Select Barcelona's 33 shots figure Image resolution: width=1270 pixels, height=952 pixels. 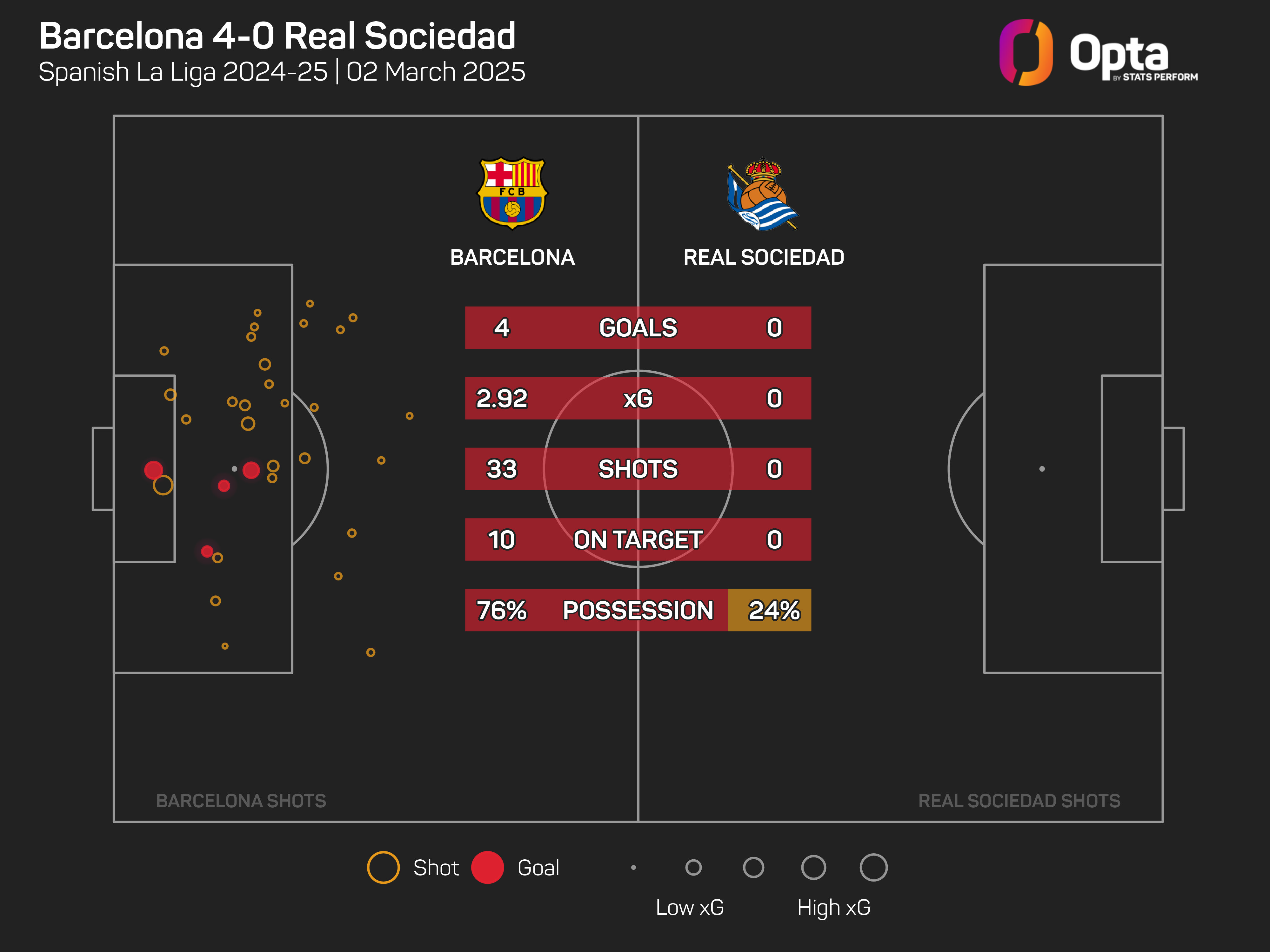(x=501, y=469)
